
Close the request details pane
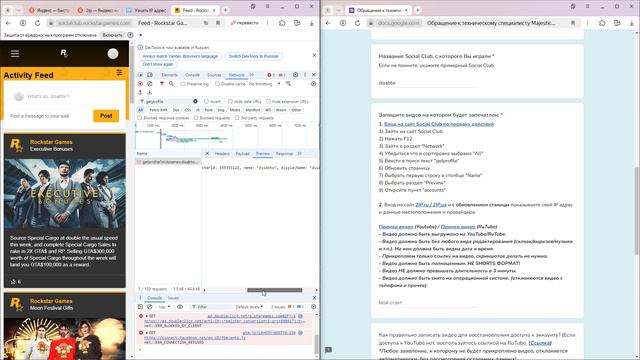coord(207,153)
